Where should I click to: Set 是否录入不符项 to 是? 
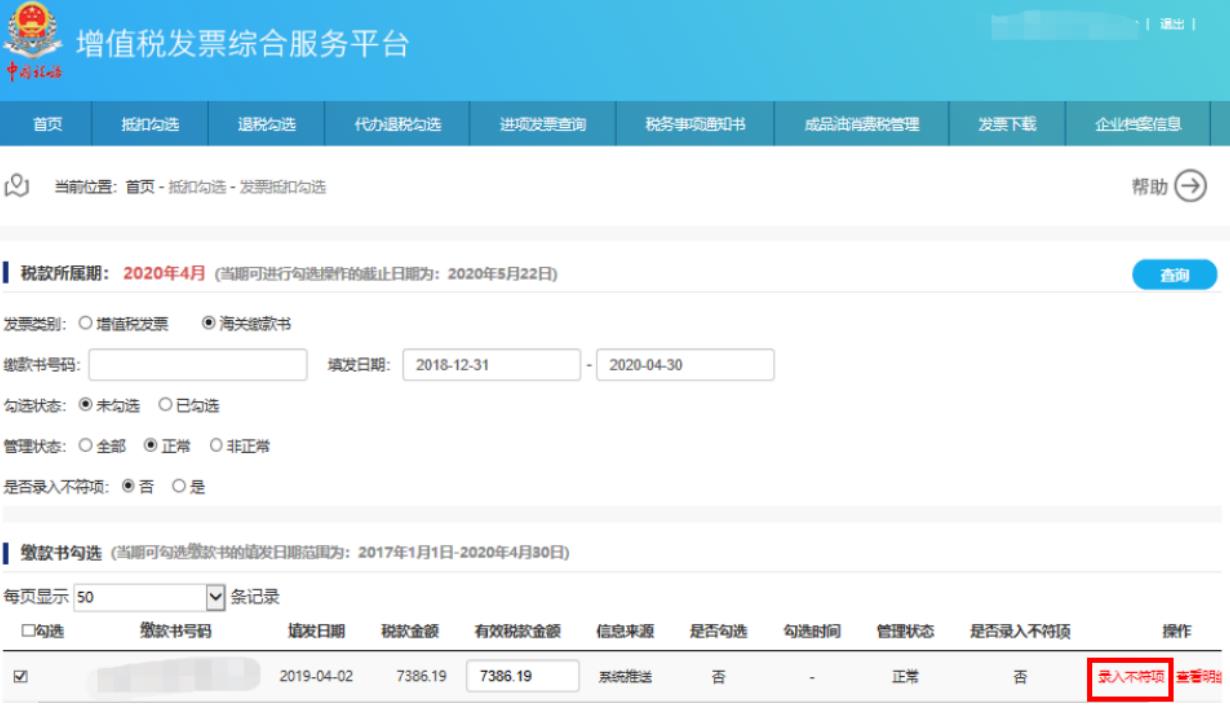pos(179,487)
